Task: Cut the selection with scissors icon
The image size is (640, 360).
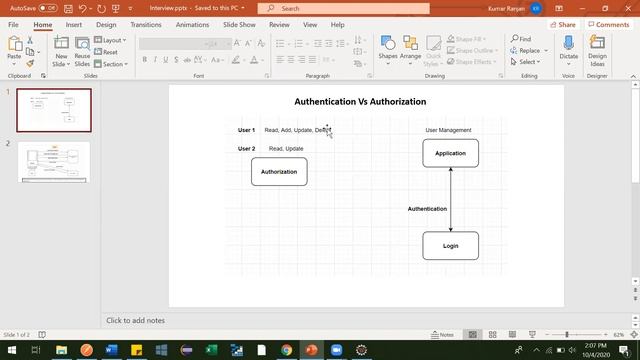Action: 30,40
